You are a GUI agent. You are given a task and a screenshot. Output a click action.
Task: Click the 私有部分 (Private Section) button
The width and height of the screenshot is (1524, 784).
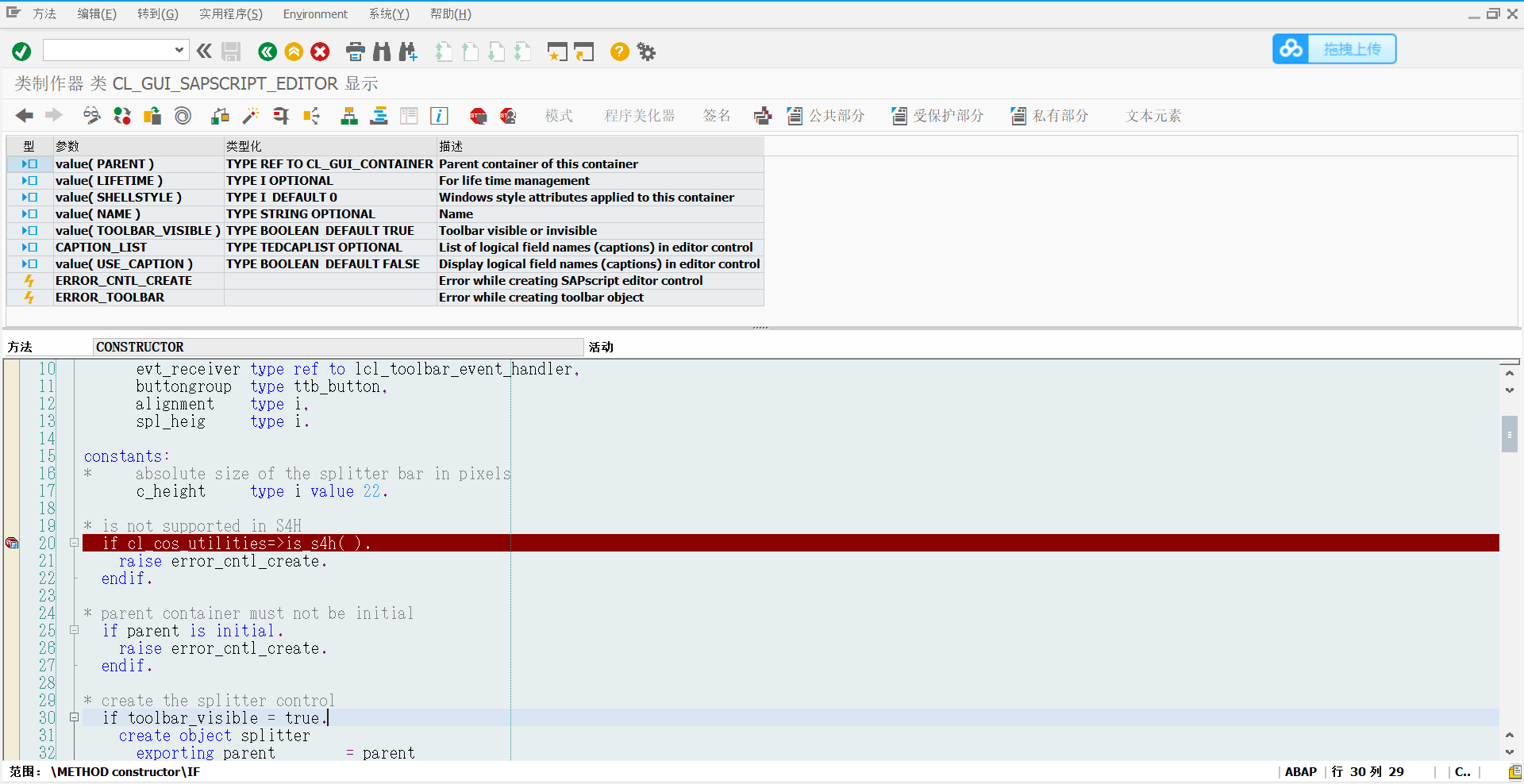[x=1049, y=116]
